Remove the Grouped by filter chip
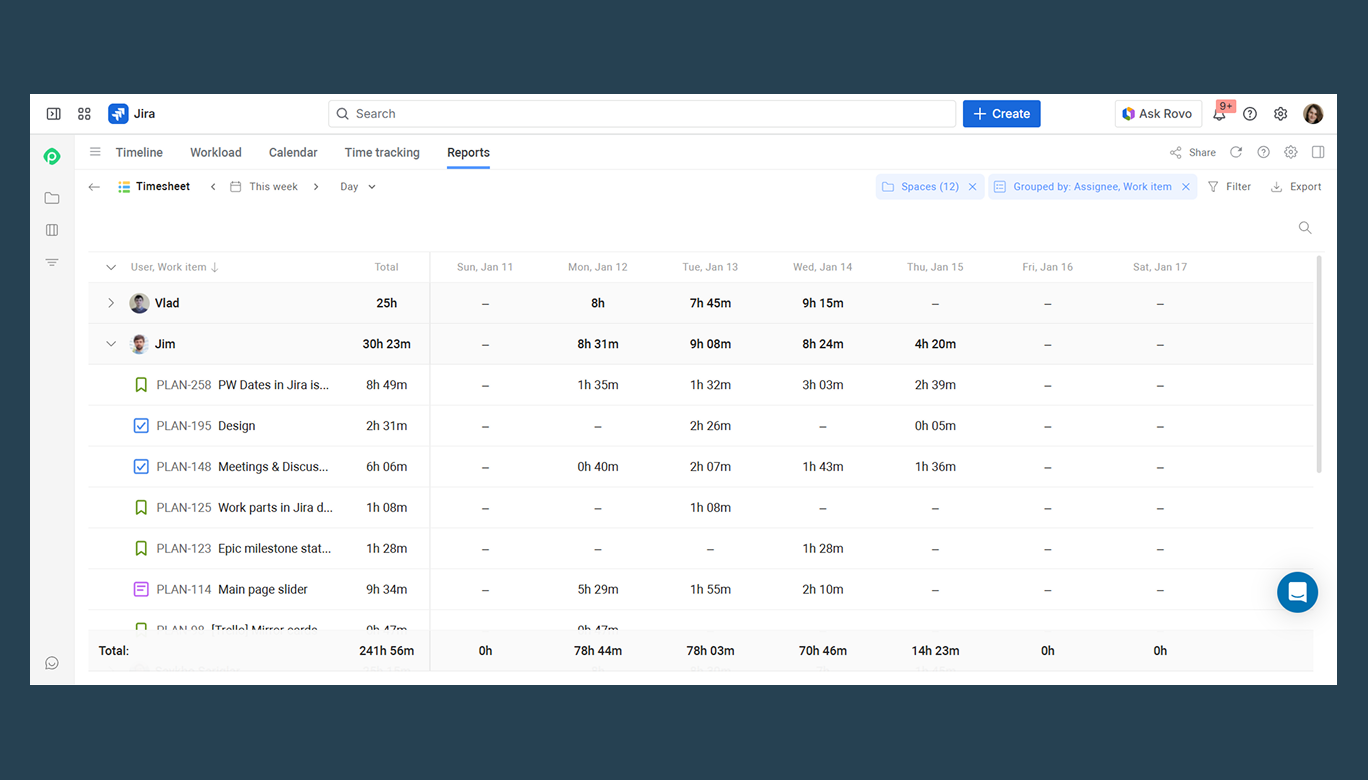Image resolution: width=1368 pixels, height=780 pixels. [x=1186, y=187]
